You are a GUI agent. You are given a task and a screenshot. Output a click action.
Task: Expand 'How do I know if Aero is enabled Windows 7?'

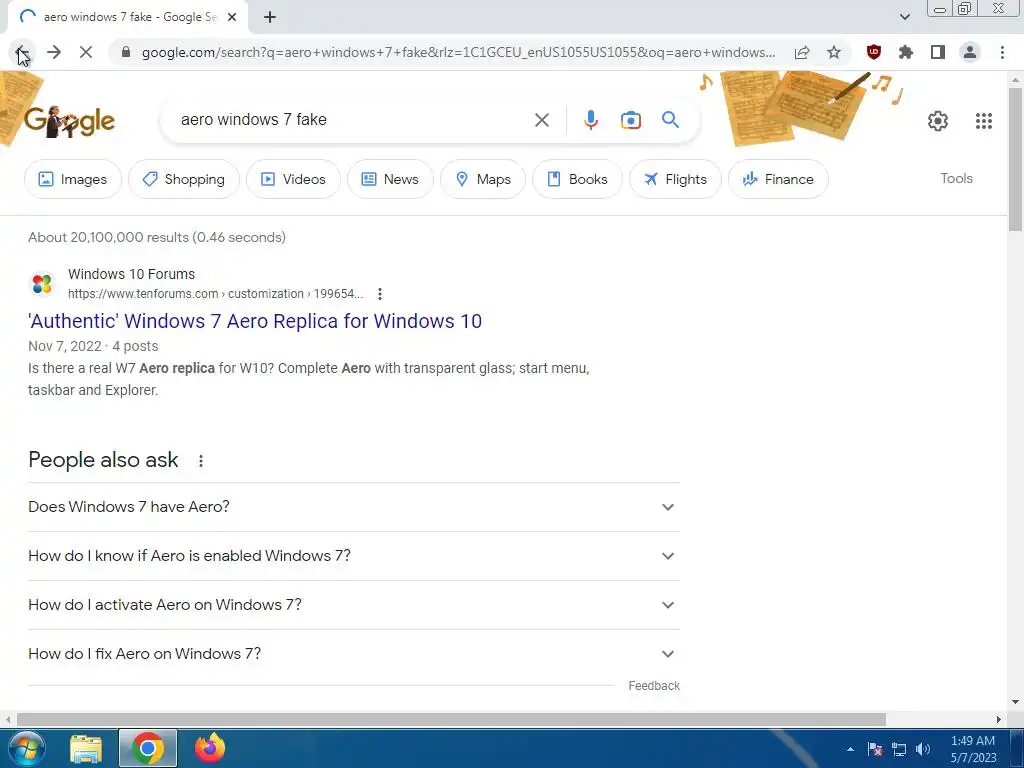coord(354,556)
